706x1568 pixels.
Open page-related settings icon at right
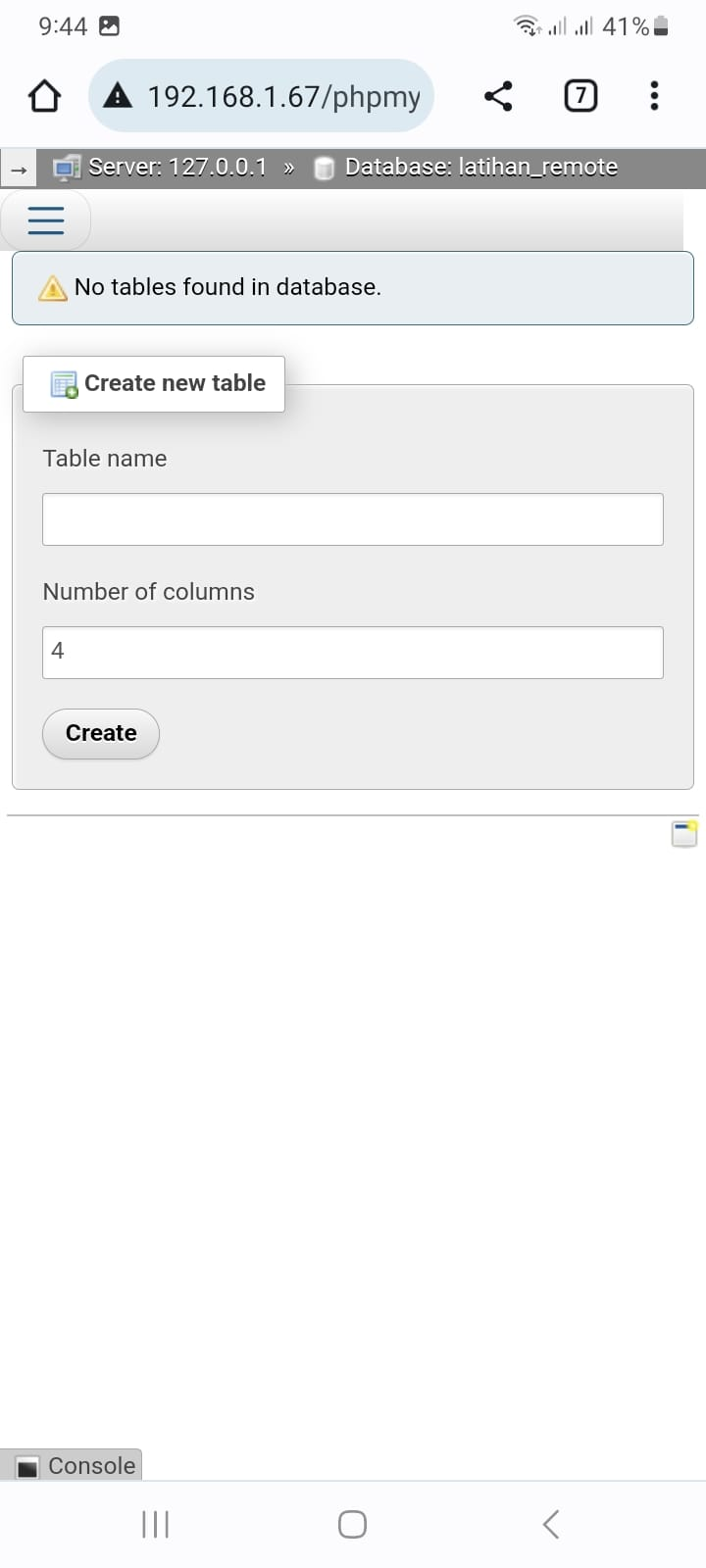[x=684, y=833]
